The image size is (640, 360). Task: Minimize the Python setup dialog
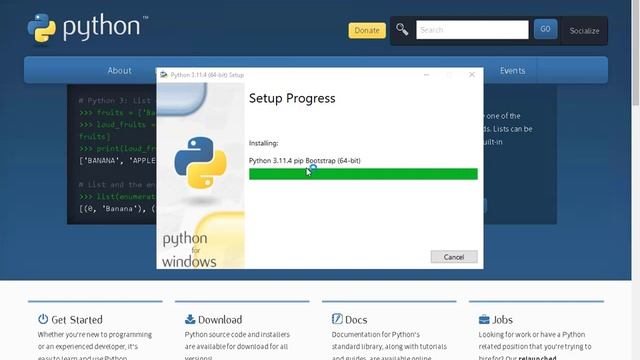point(426,75)
